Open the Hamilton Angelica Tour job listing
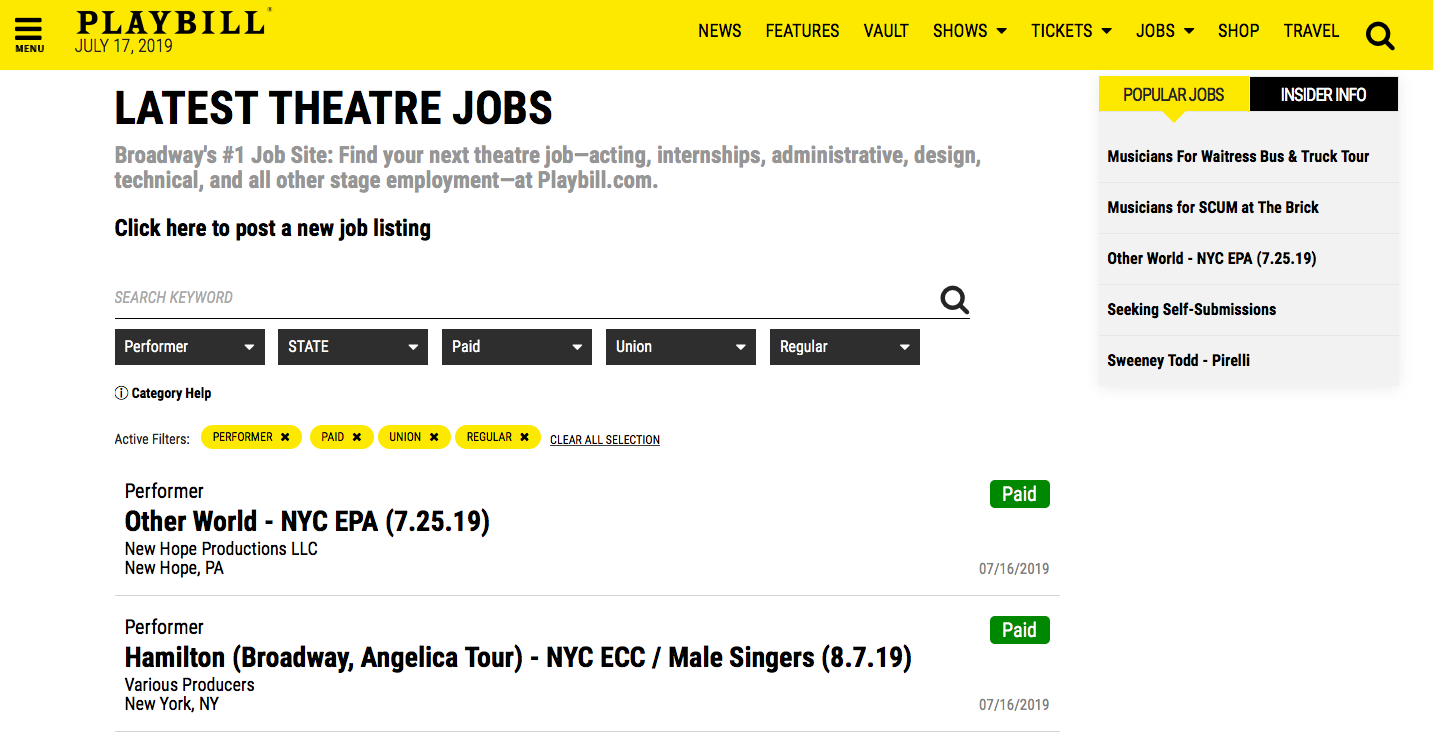The height and width of the screenshot is (744, 1433). tap(518, 658)
